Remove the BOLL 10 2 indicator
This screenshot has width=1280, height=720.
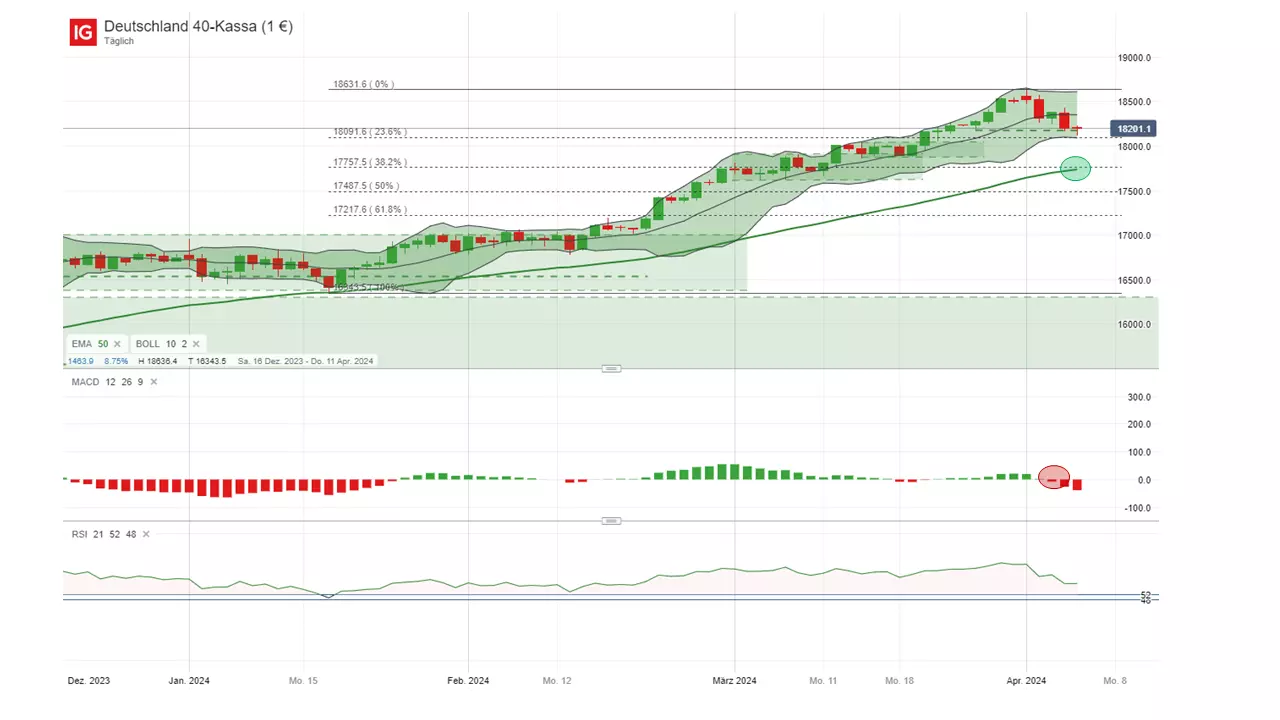click(195, 344)
